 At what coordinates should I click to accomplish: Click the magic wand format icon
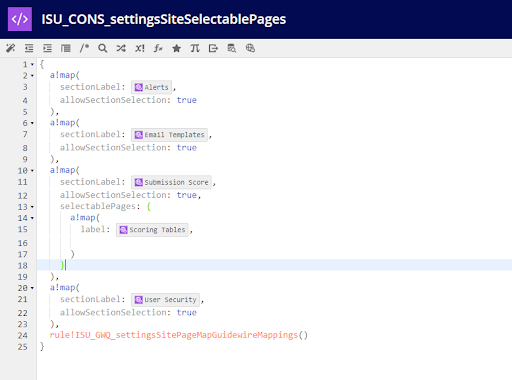(x=10, y=48)
